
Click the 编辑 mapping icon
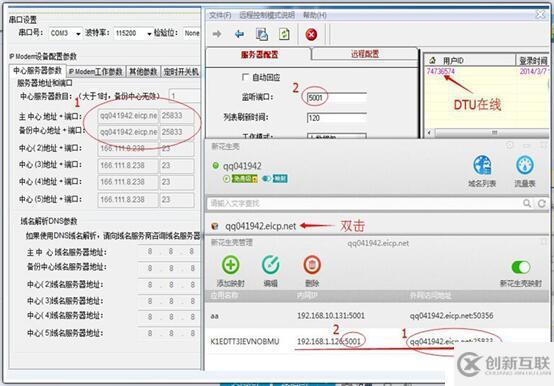pos(270,265)
